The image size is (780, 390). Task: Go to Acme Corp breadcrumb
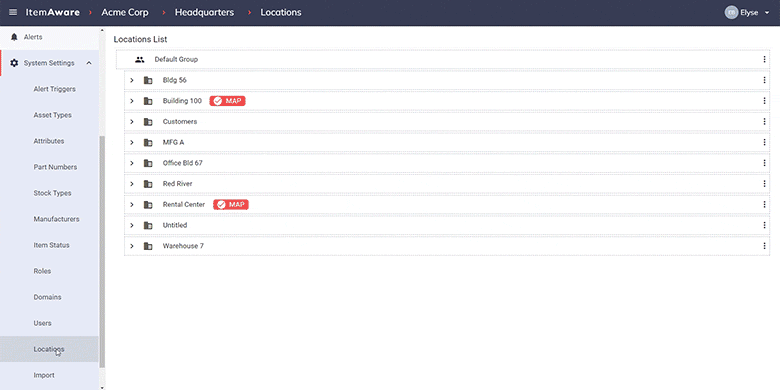tap(125, 12)
